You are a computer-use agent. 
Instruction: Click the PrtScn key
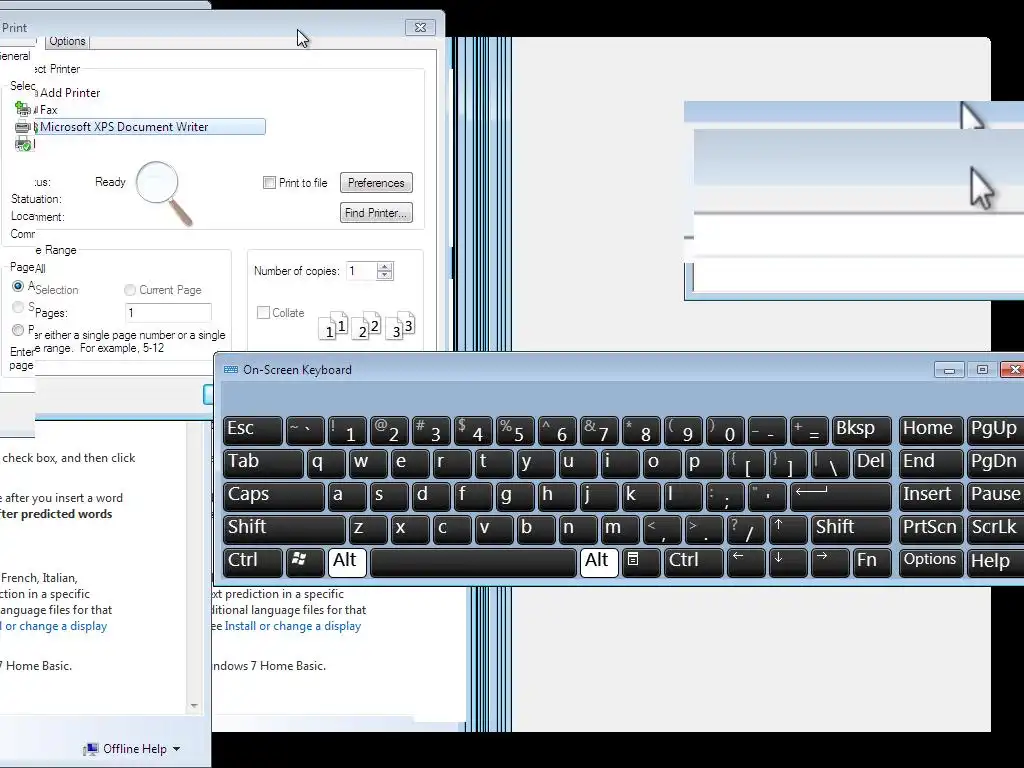[x=931, y=530]
